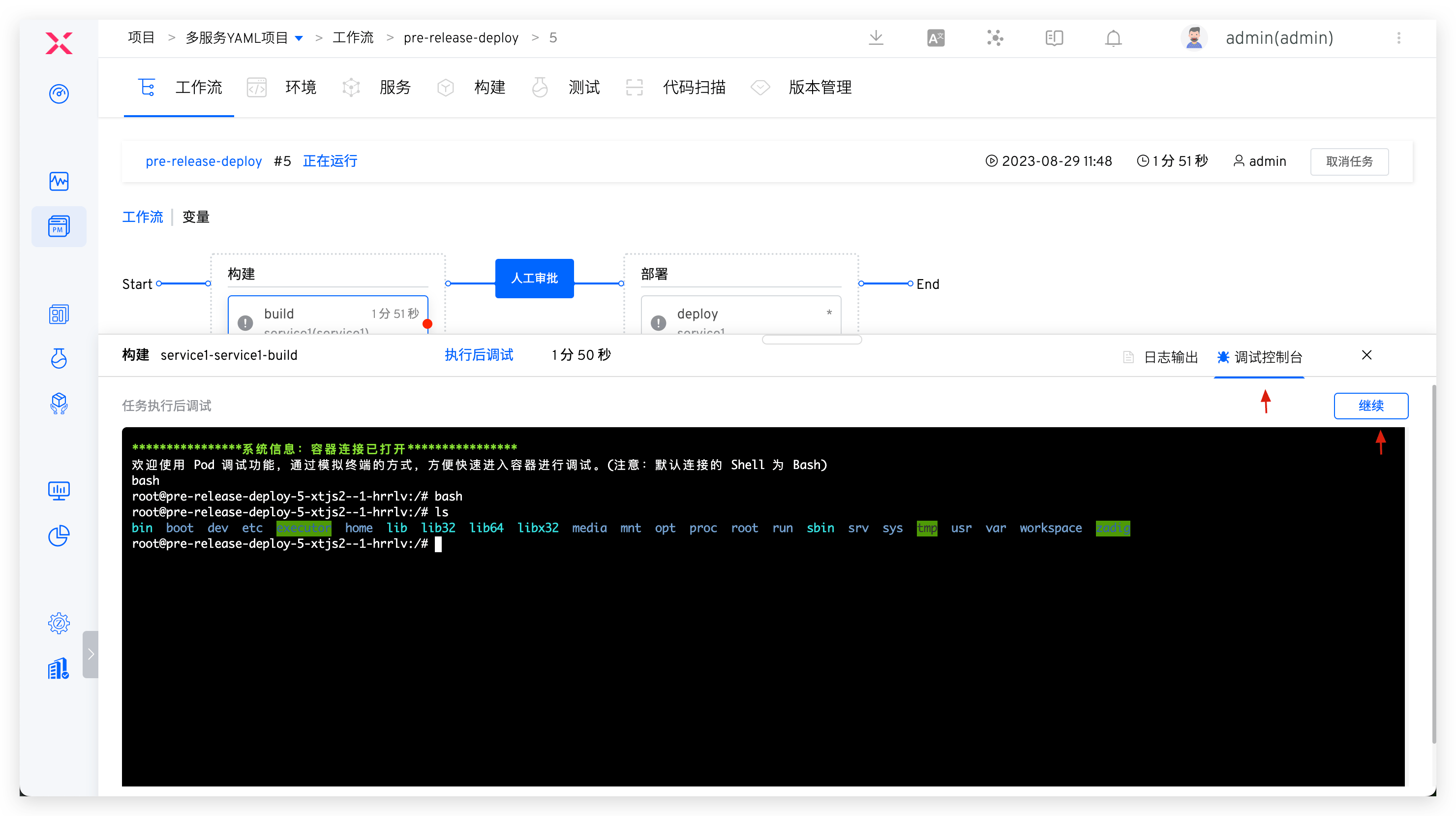Open the system settings gear in sidebar
The image size is (1456, 816).
tap(59, 623)
